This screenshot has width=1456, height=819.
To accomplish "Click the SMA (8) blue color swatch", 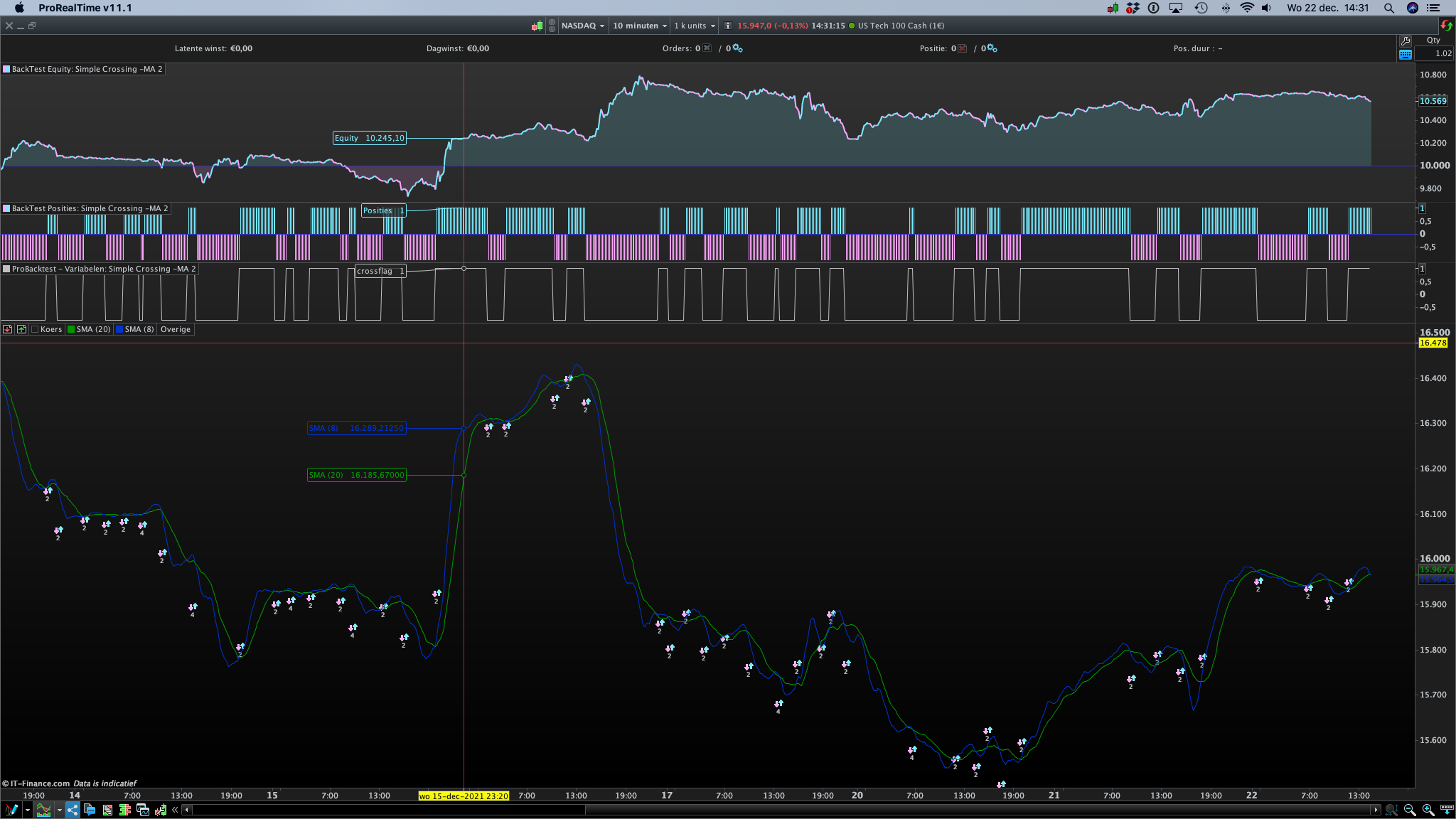I will 119,329.
